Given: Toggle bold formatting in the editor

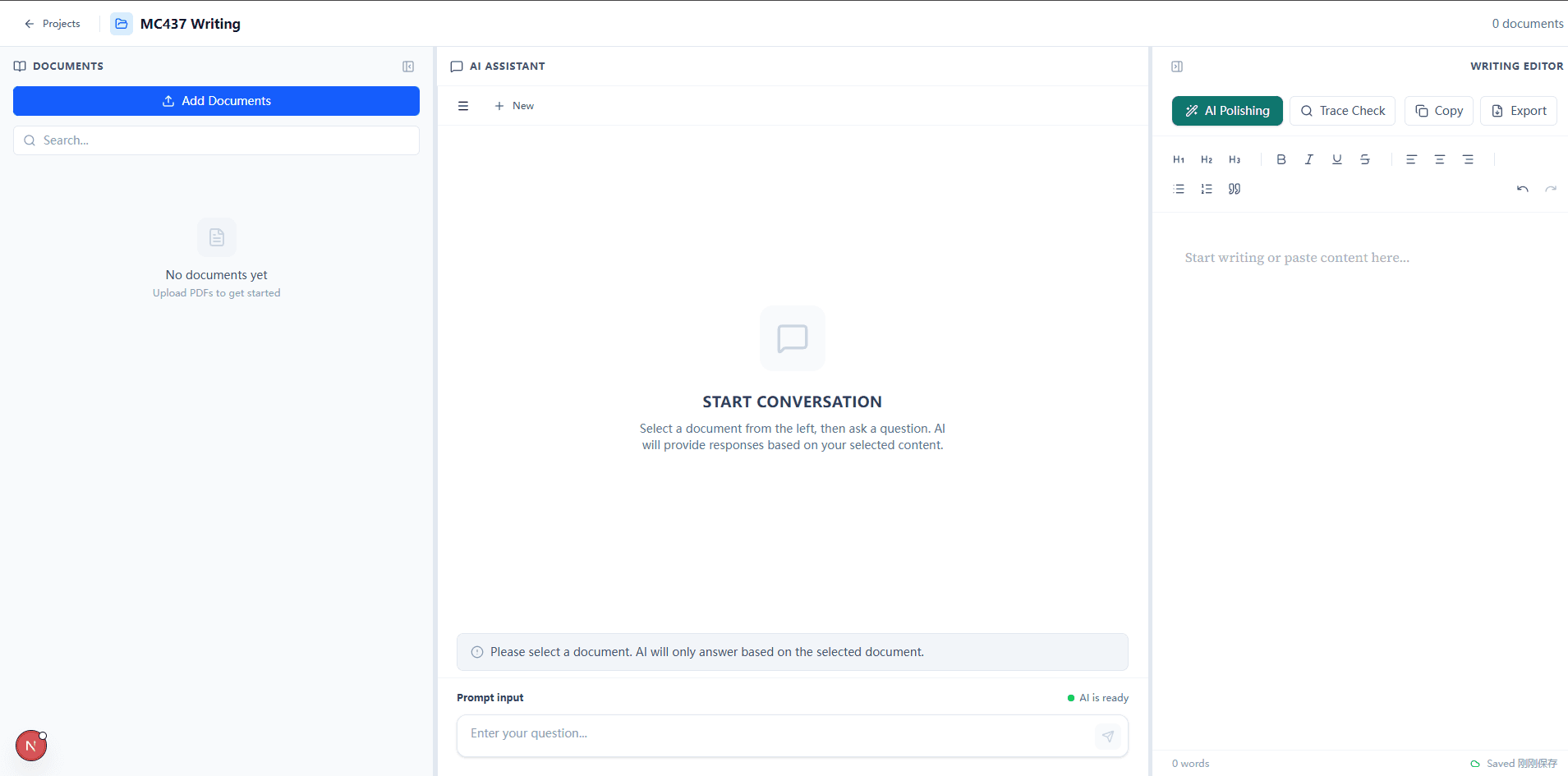Looking at the screenshot, I should pos(1281,159).
